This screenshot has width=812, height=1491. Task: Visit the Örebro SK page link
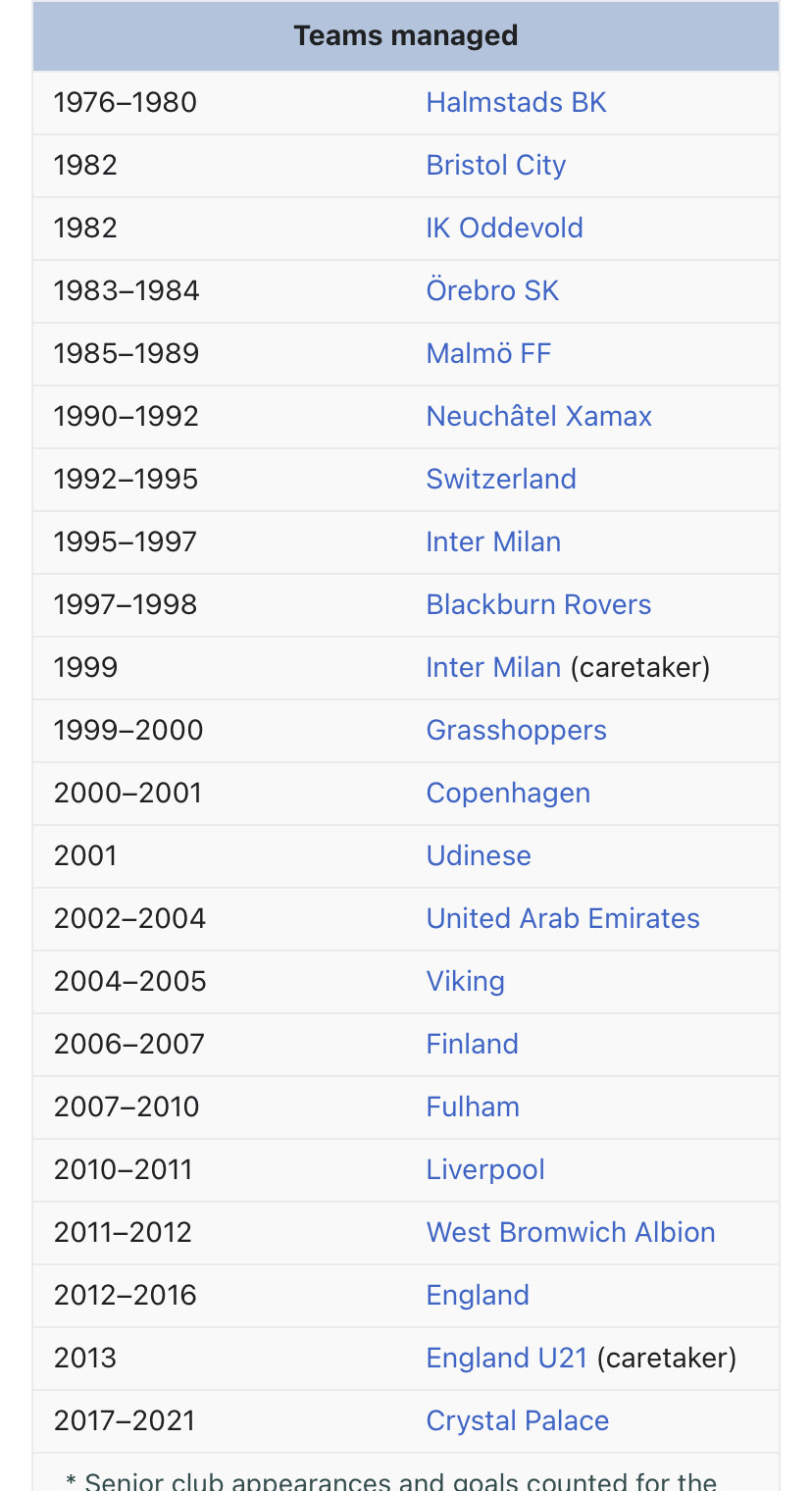(492, 290)
